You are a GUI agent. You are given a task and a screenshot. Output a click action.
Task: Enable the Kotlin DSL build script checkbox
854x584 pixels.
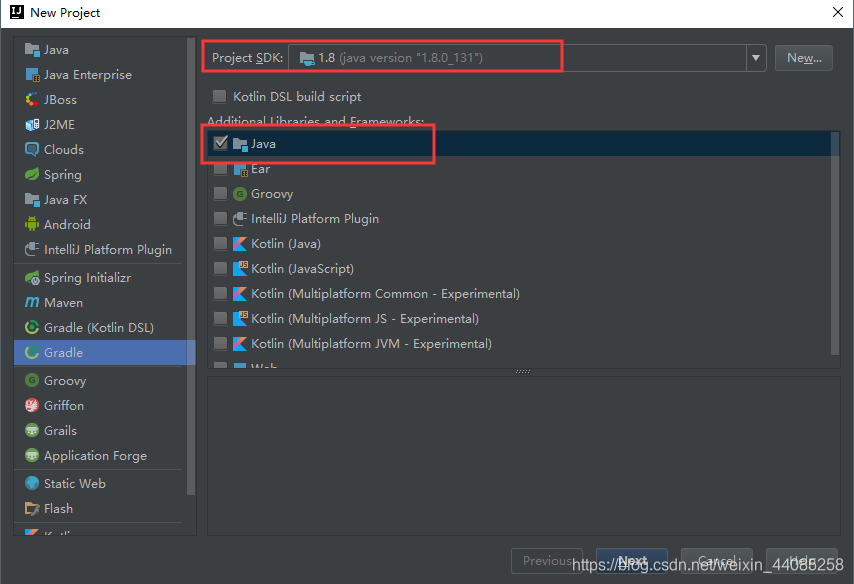[x=219, y=96]
